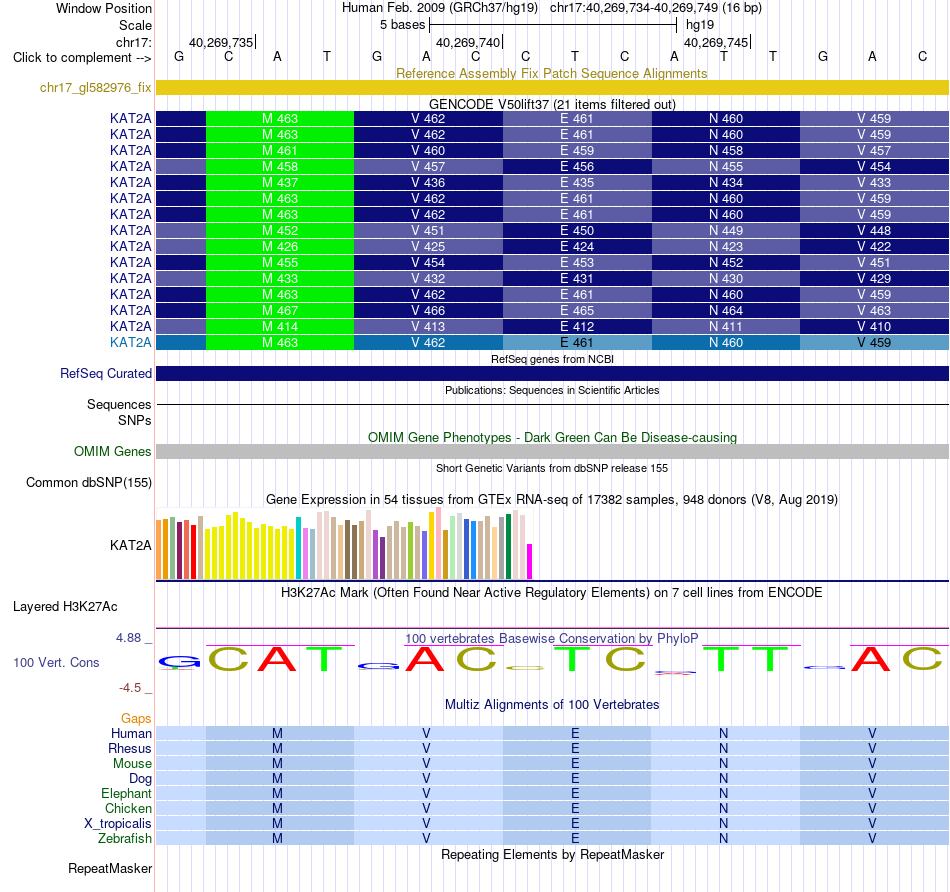The height and width of the screenshot is (892, 950).
Task: Open 'RefSeq genes from NCBI' track title
Action: [x=552, y=359]
